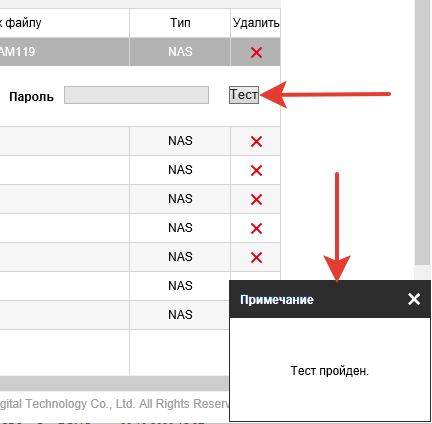Delete the fourth NAS row below password
Viewport: 432px width, 424px height.
pyautogui.click(x=256, y=228)
